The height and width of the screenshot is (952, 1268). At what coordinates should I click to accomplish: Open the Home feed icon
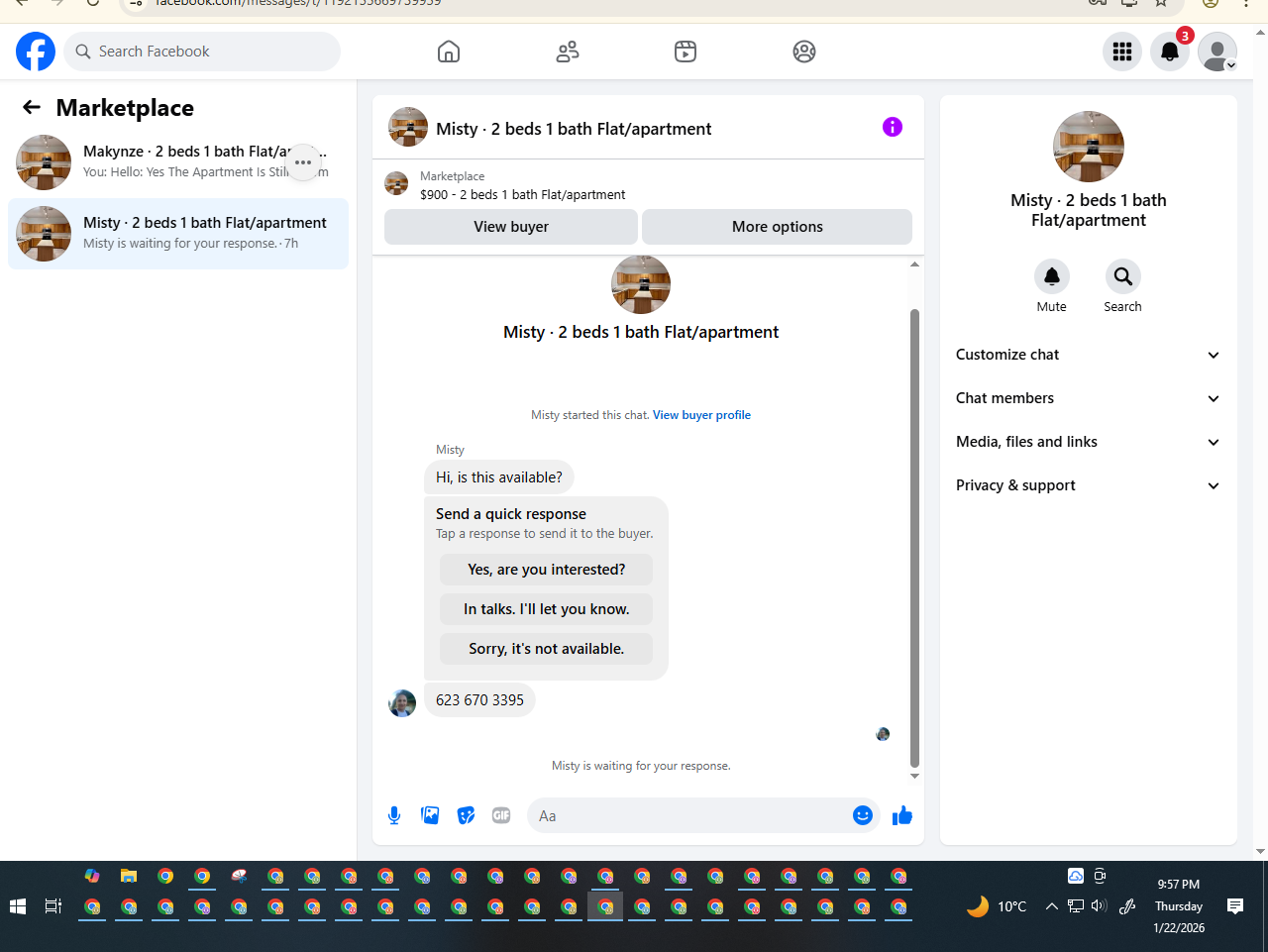pyautogui.click(x=449, y=52)
